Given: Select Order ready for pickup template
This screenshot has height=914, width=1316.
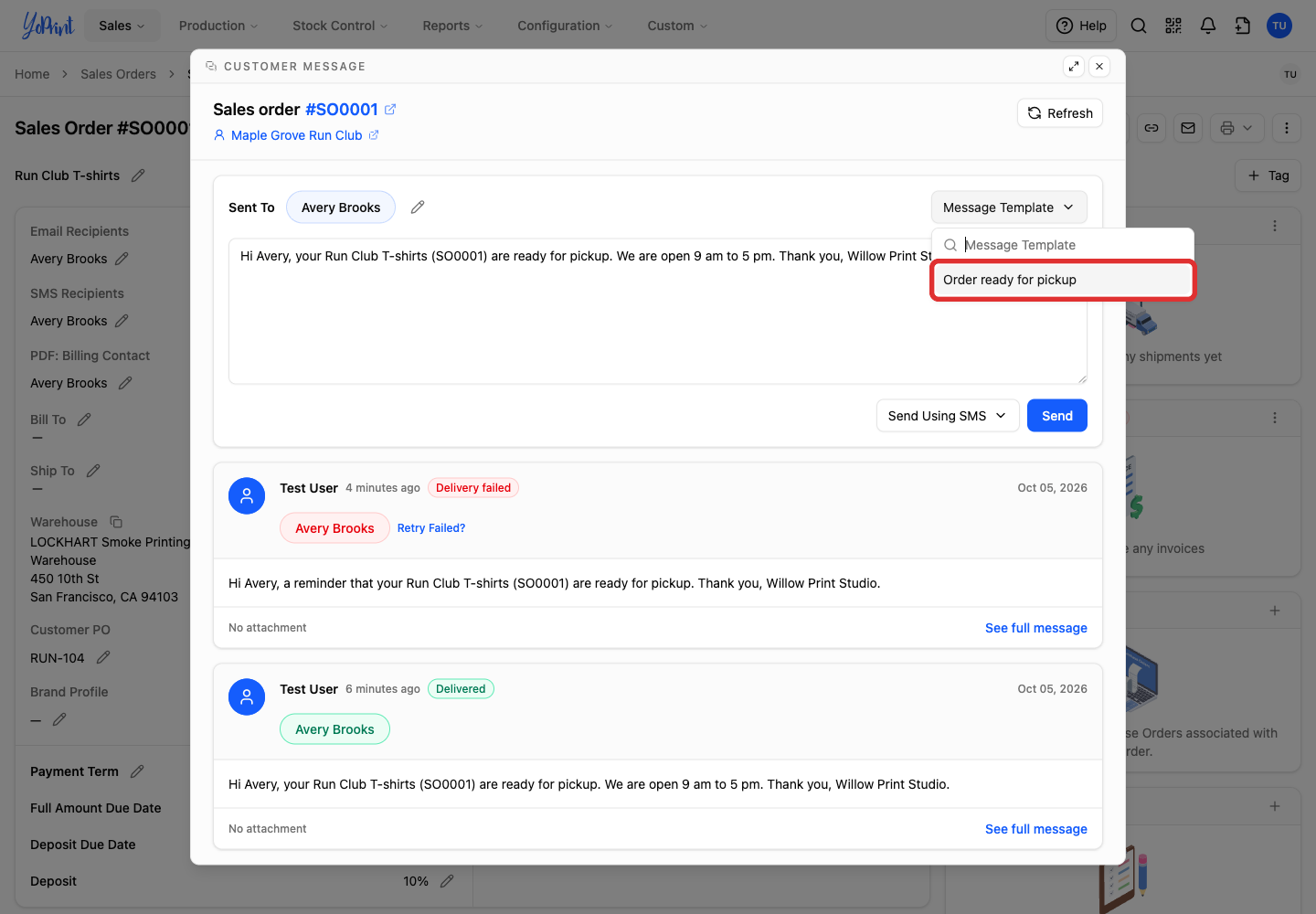Looking at the screenshot, I should coord(1063,280).
